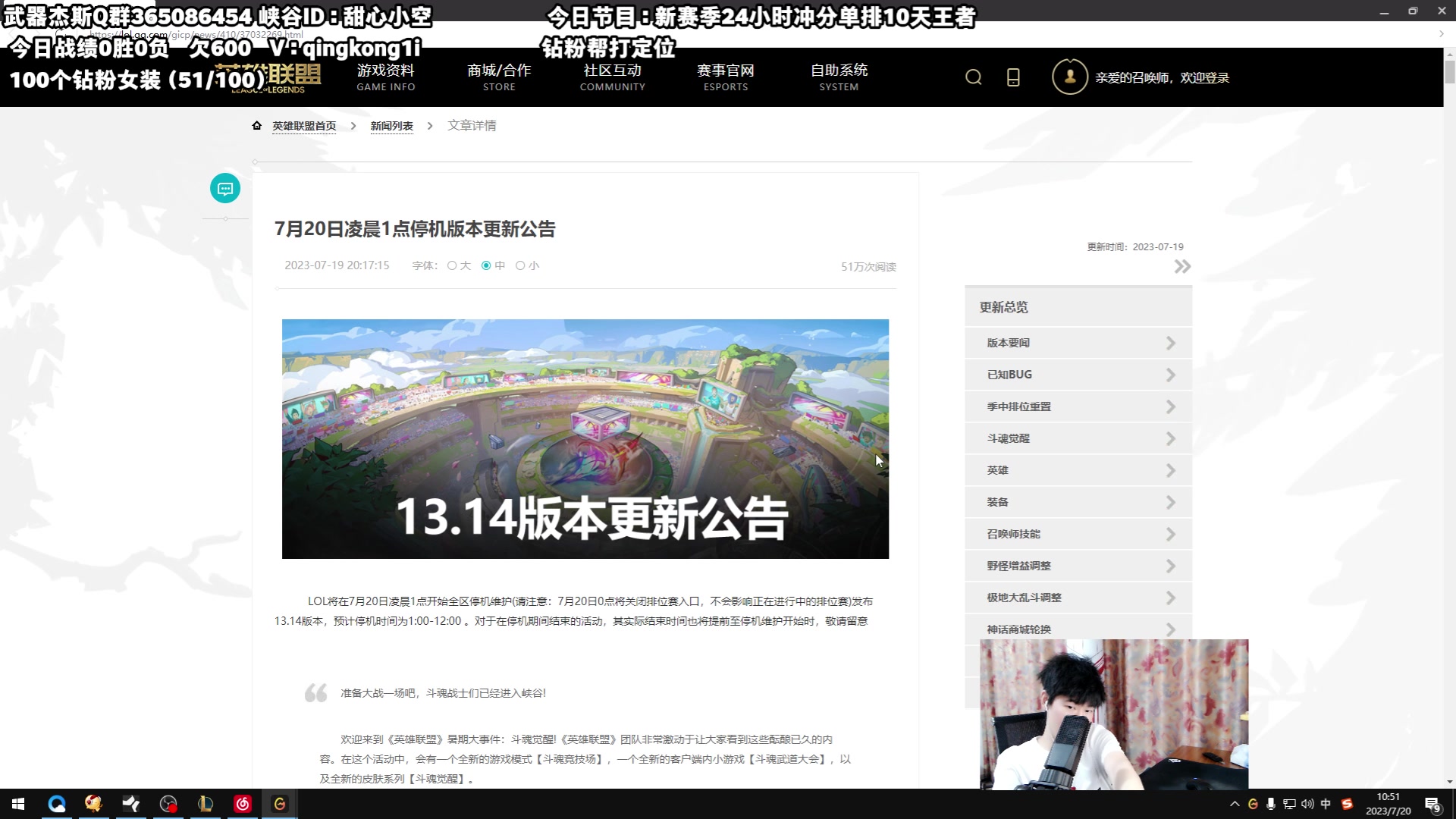Screen dimensions: 1456x819
Task: Open the blue Q browser taskbar icon
Action: (x=57, y=804)
